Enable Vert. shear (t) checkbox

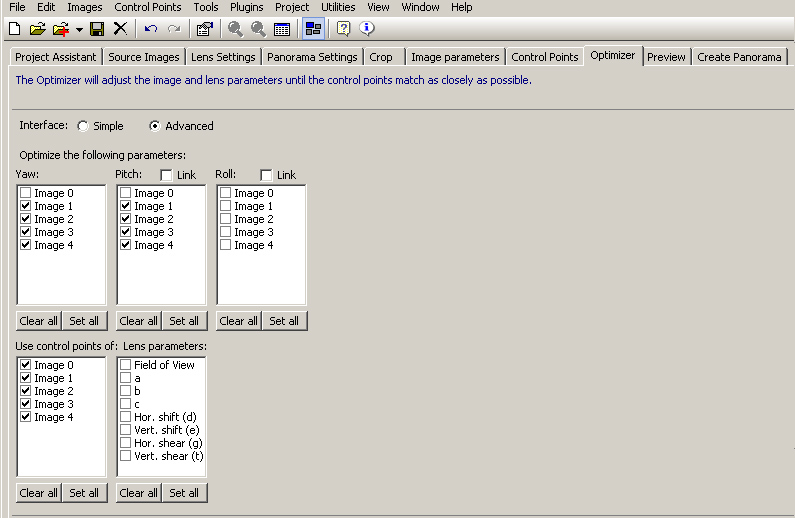[125, 456]
